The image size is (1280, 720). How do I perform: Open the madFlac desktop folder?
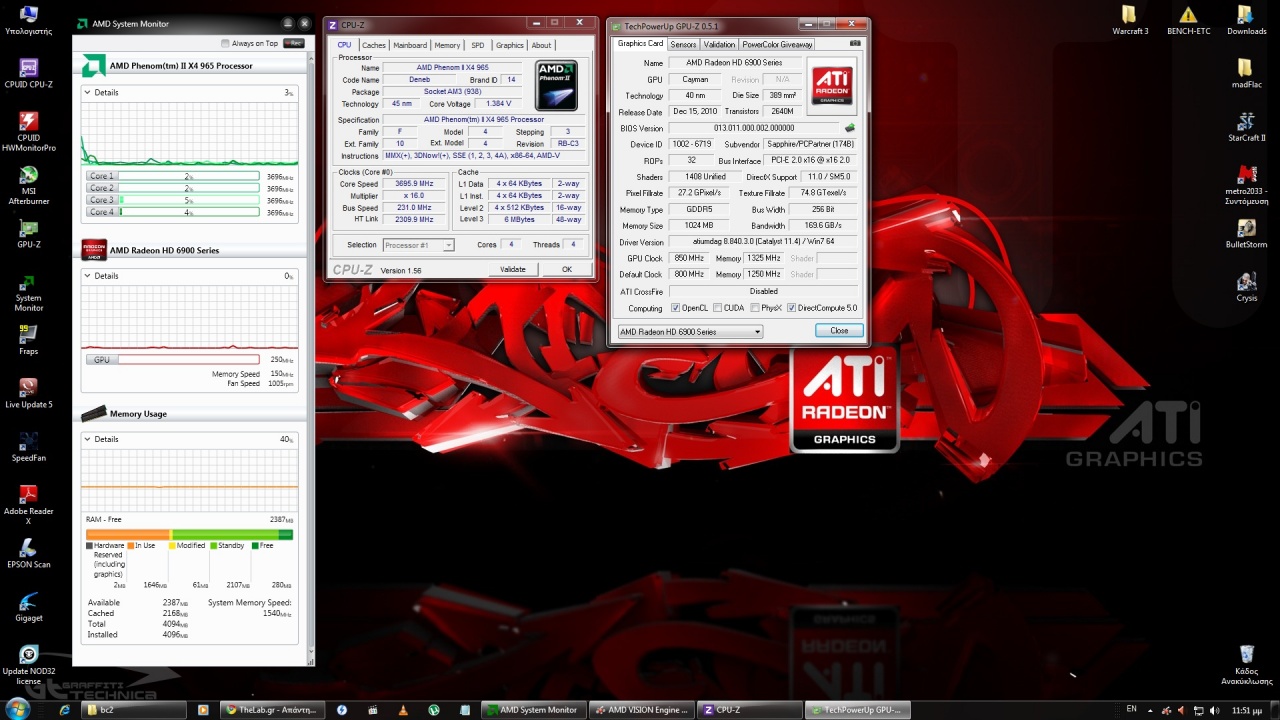coord(1246,74)
